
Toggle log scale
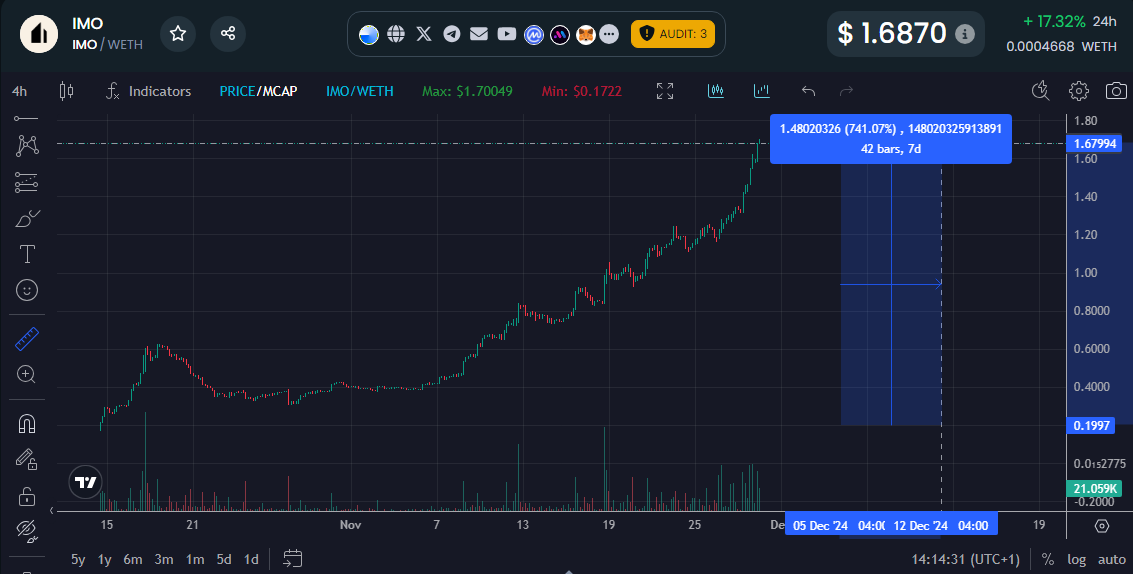[1077, 559]
